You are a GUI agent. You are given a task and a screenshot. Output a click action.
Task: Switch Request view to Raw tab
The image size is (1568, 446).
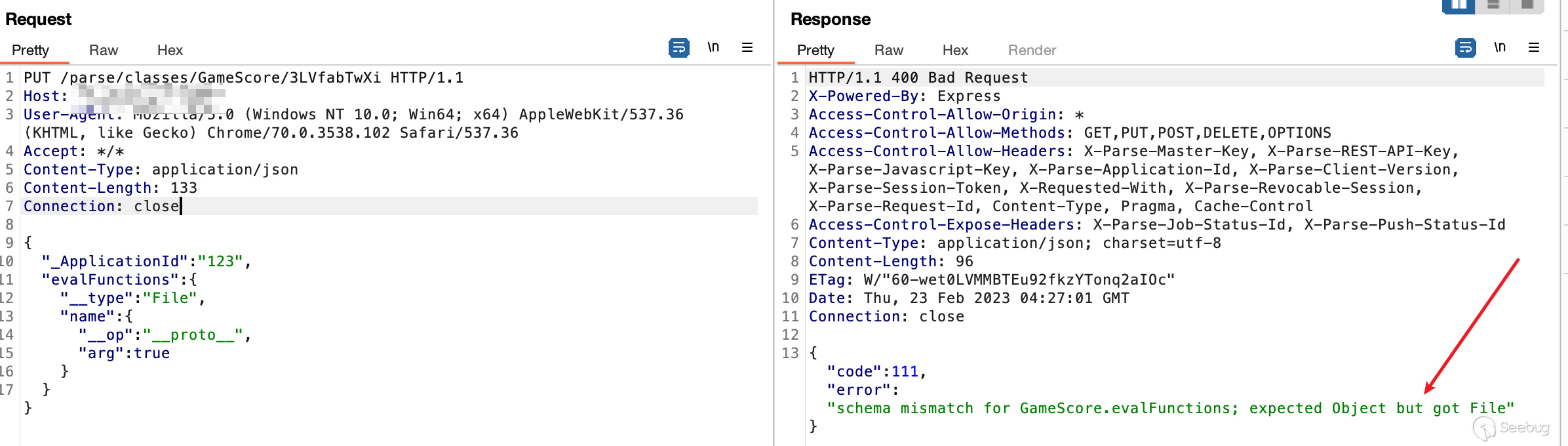coord(104,51)
